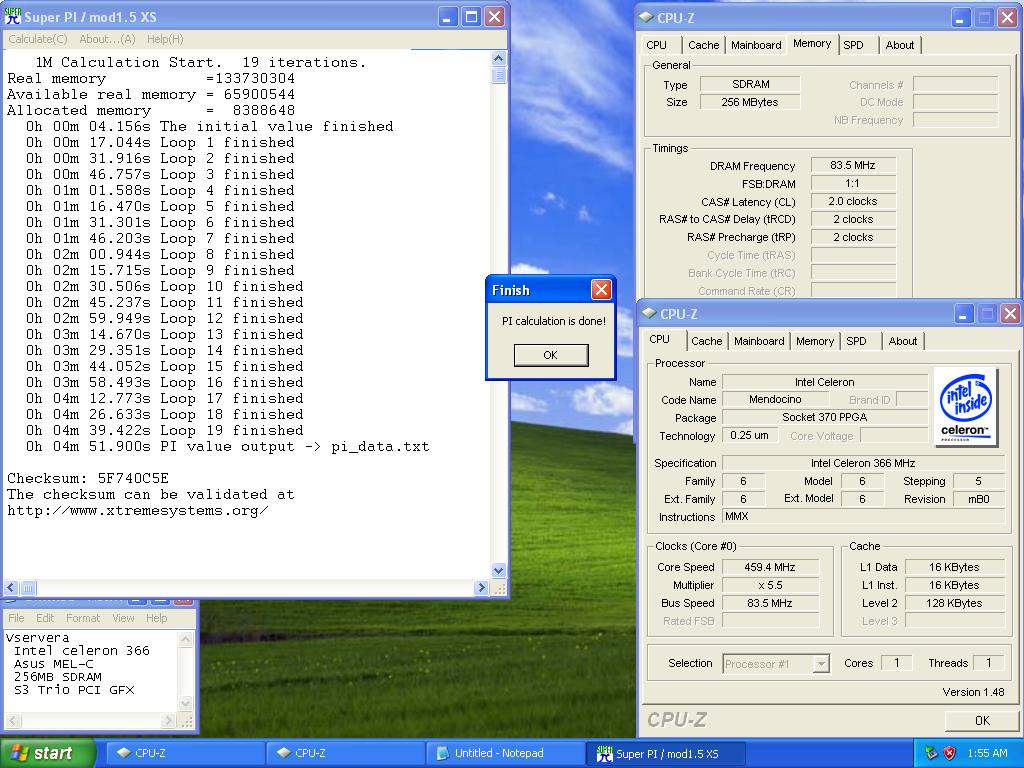Click the upper CPU-Z window title icon
This screenshot has width=1024, height=768.
click(x=646, y=18)
